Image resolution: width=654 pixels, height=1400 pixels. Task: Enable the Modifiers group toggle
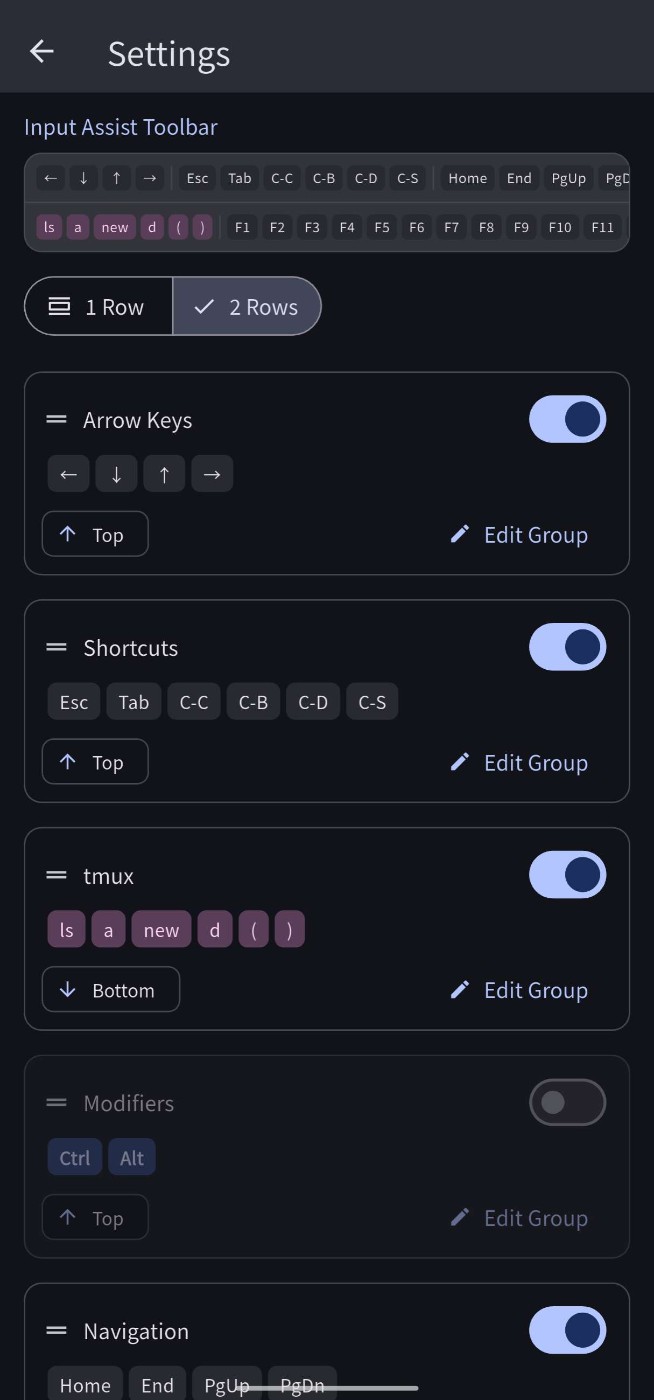pyautogui.click(x=567, y=1102)
